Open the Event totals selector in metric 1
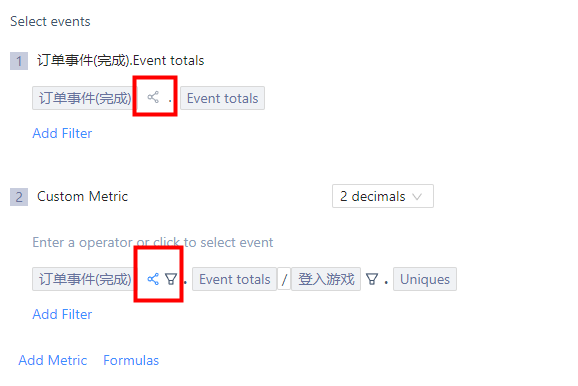578x386 pixels. [222, 98]
